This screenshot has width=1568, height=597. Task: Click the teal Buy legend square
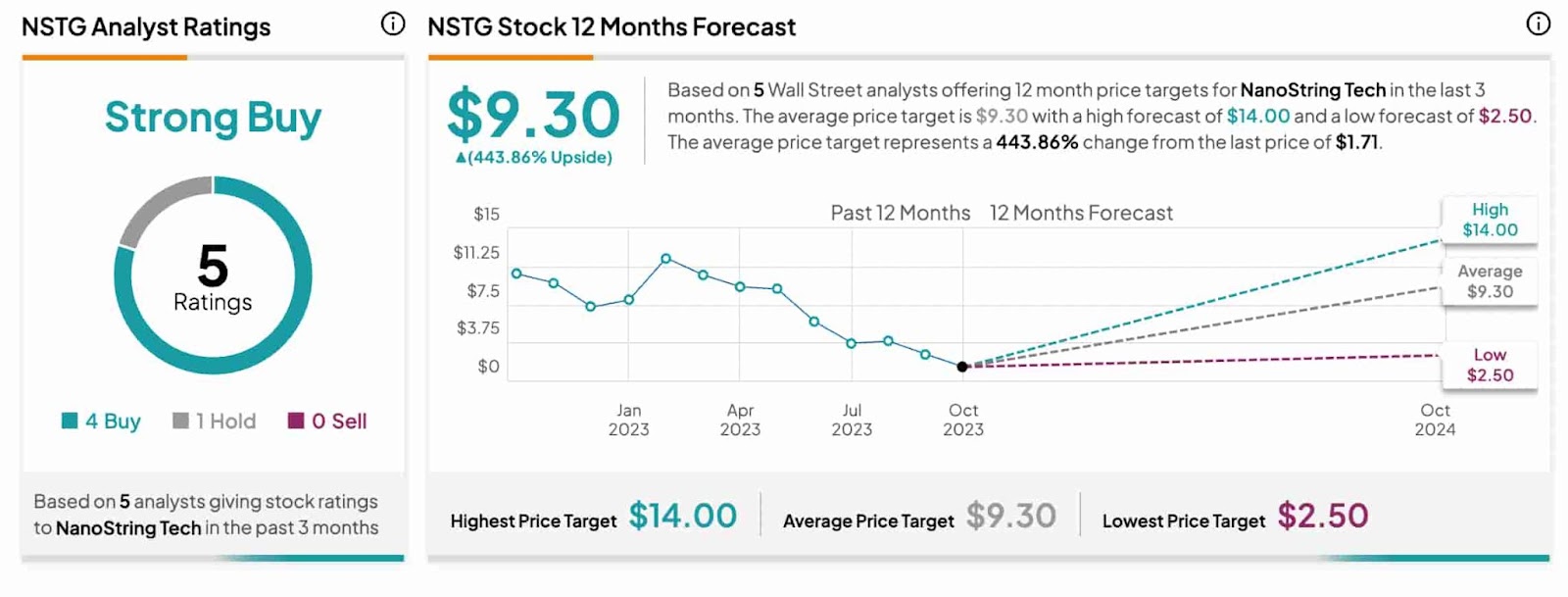[70, 421]
